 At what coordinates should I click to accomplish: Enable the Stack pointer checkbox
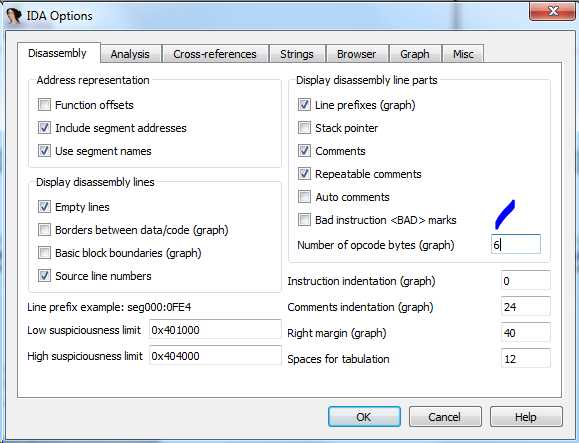point(304,128)
